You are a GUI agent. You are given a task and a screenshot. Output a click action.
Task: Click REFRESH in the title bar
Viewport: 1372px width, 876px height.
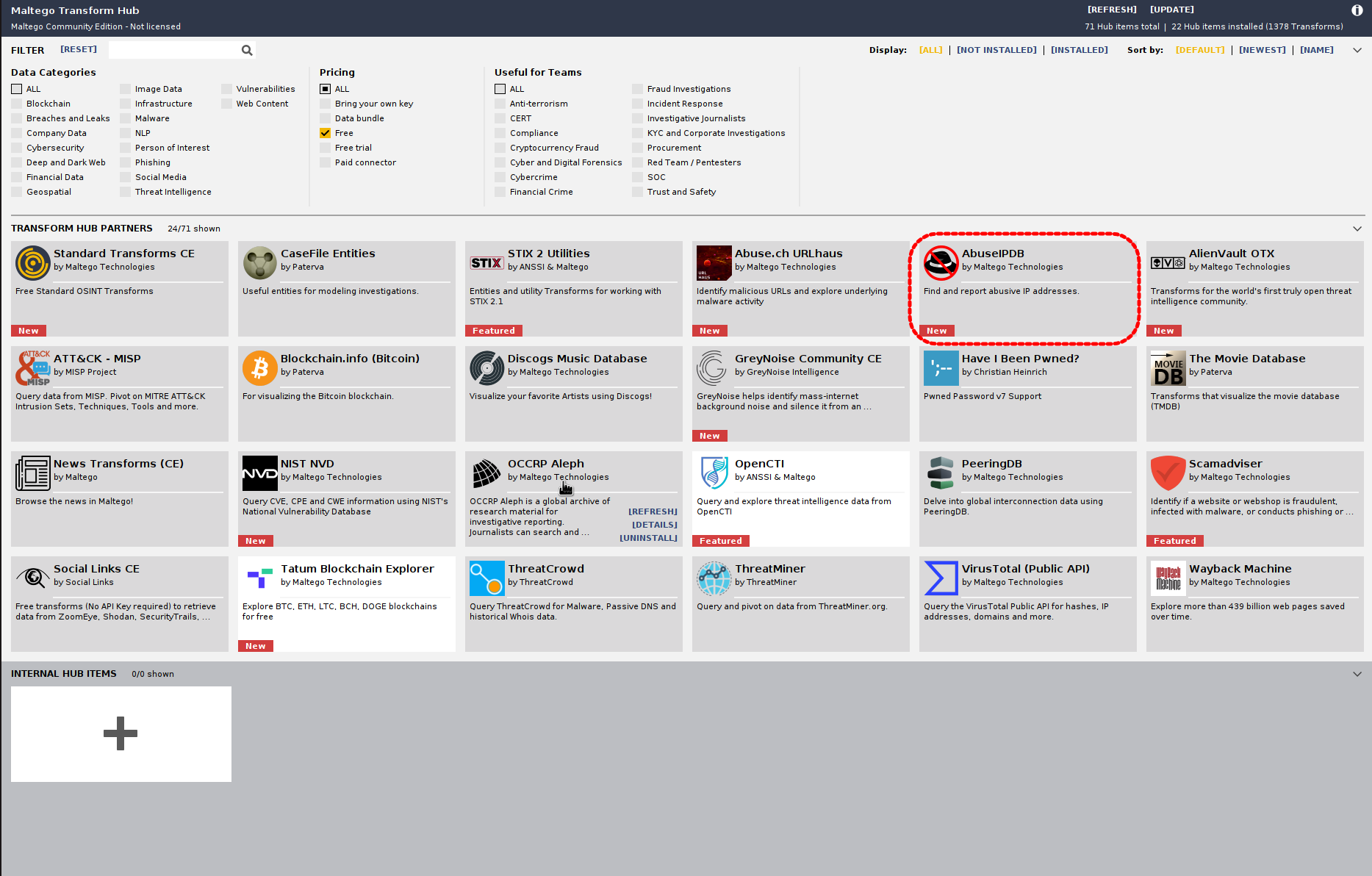(1112, 10)
